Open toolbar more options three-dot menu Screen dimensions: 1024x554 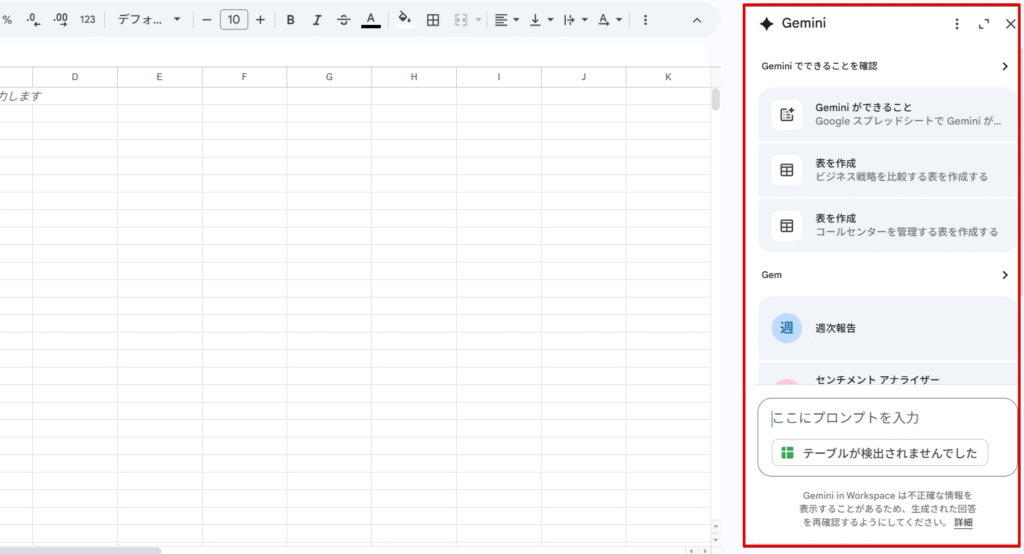[x=645, y=20]
